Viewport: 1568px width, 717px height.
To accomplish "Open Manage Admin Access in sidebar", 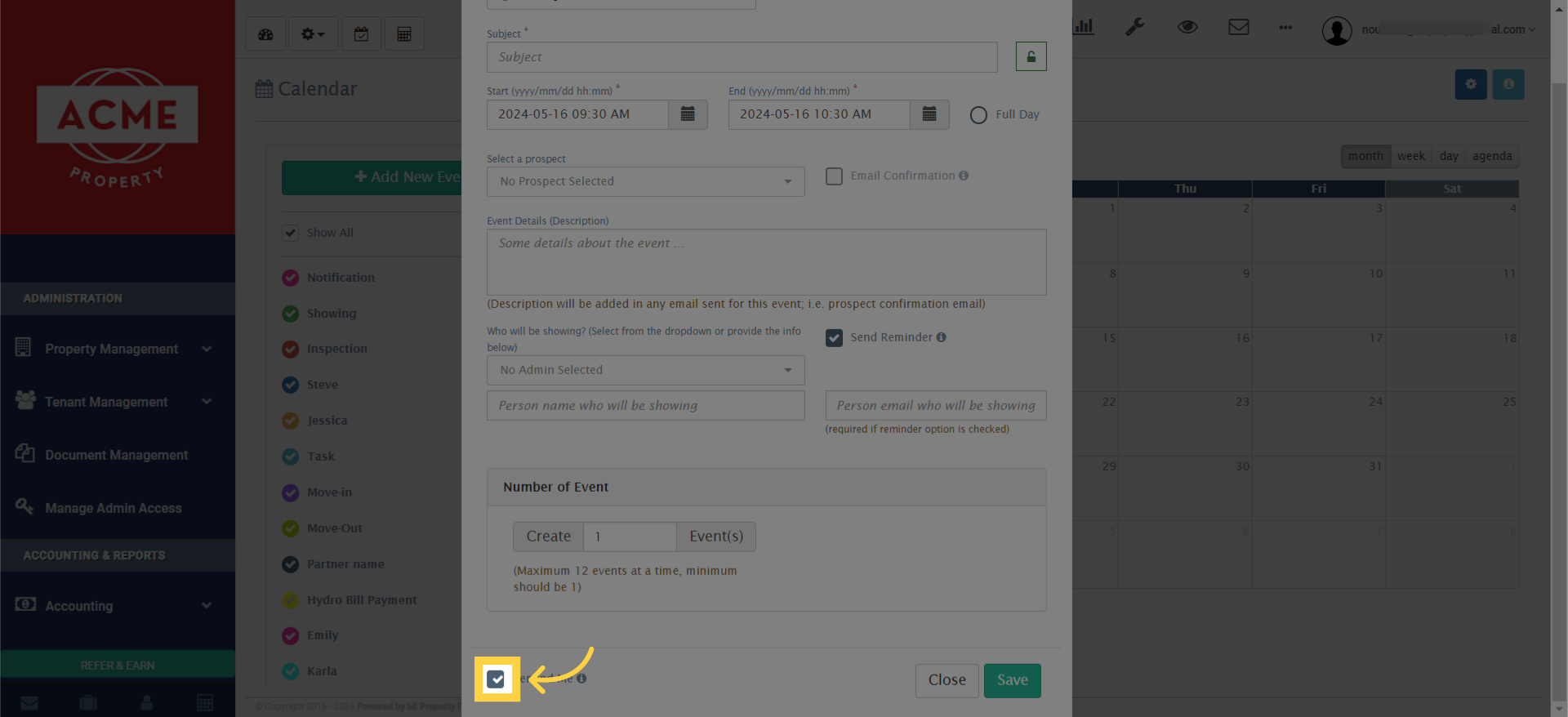I will [114, 508].
